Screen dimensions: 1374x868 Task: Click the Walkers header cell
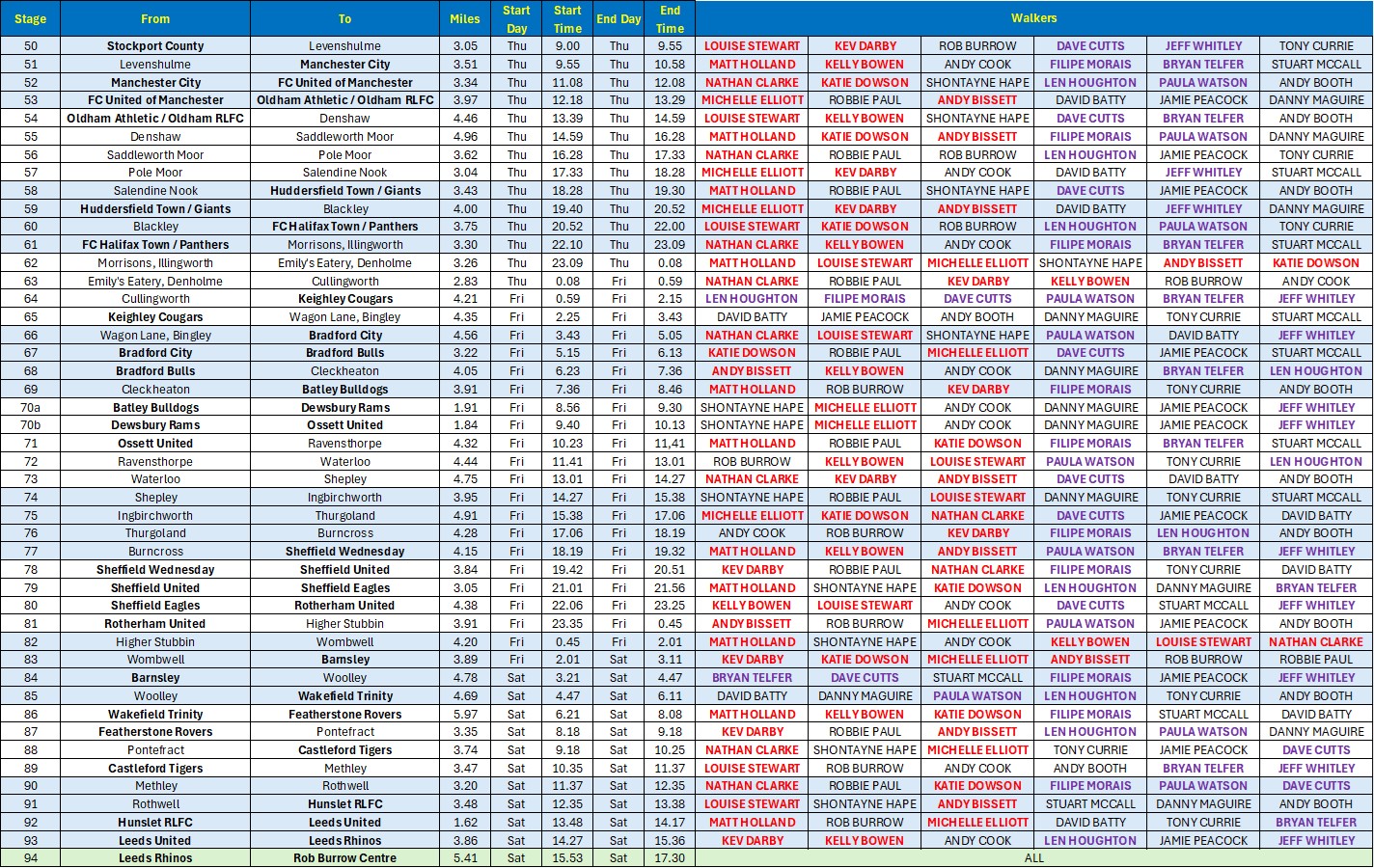pyautogui.click(x=1033, y=18)
